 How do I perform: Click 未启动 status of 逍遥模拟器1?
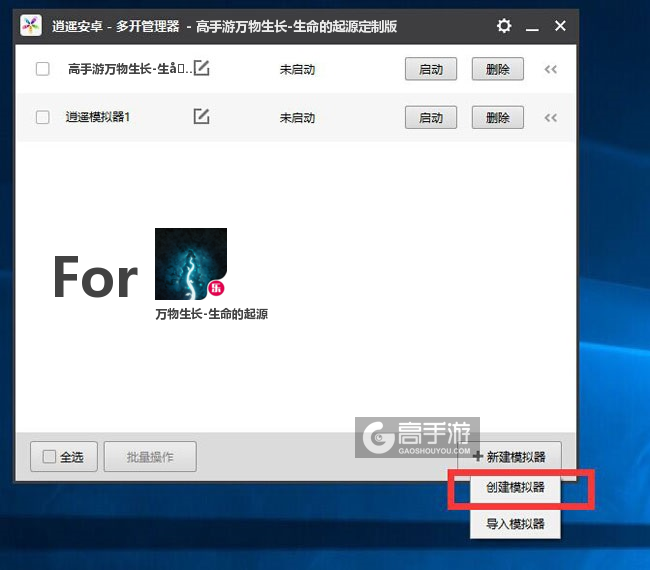click(x=297, y=118)
